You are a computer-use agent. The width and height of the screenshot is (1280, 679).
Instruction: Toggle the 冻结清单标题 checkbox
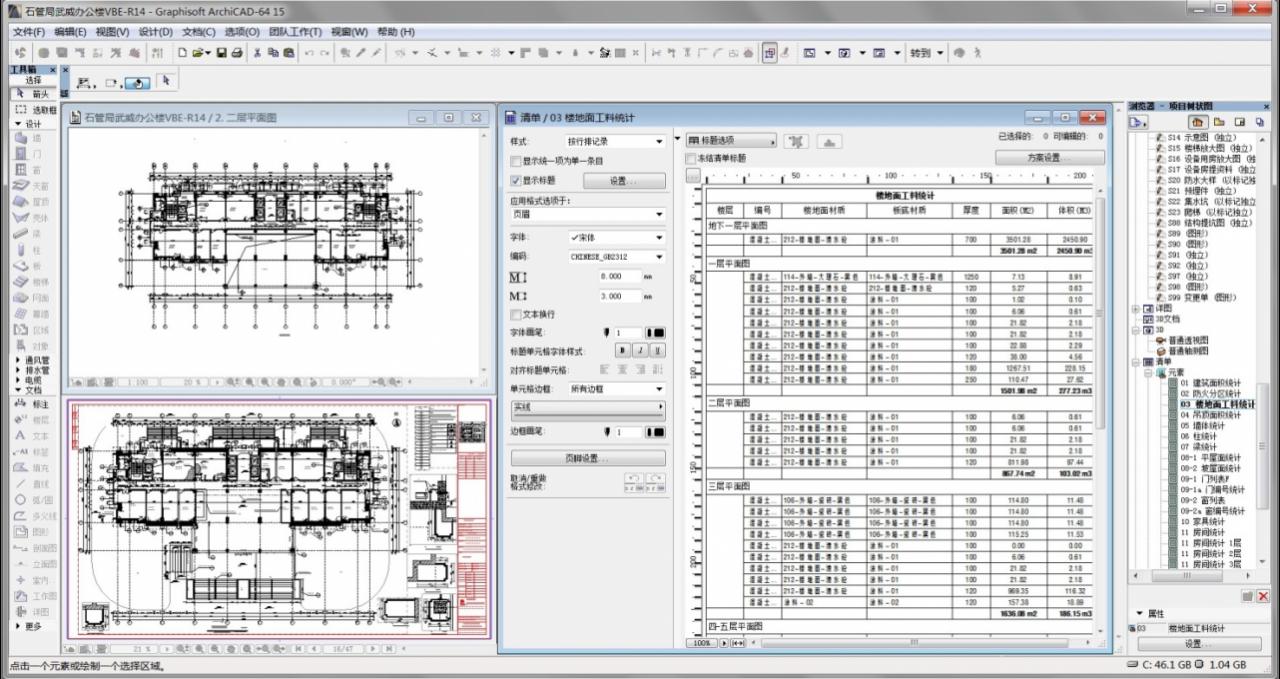(x=690, y=158)
